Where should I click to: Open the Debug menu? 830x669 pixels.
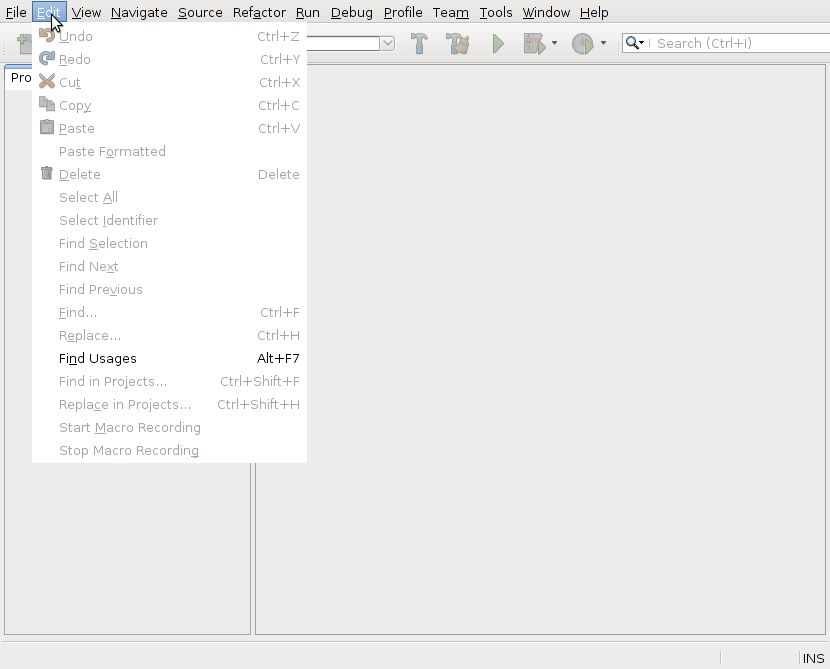351,12
